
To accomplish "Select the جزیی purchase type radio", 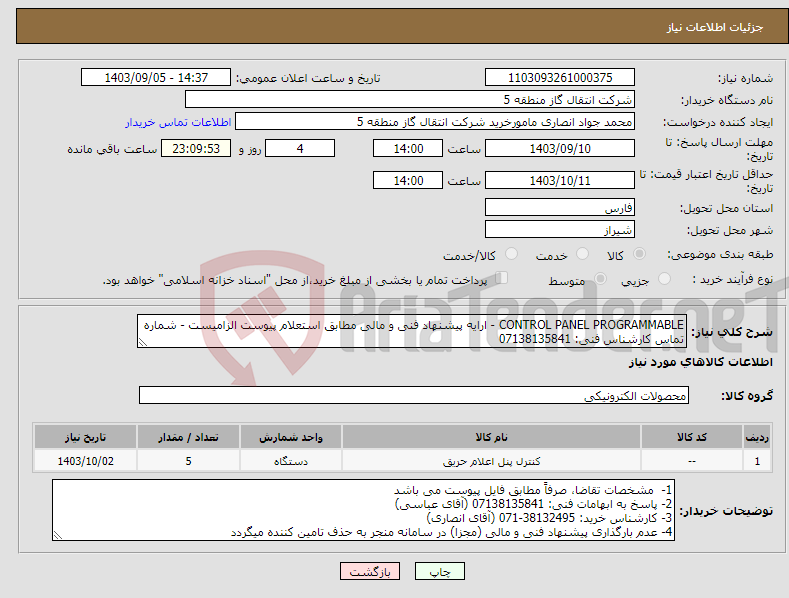I will [x=664, y=279].
